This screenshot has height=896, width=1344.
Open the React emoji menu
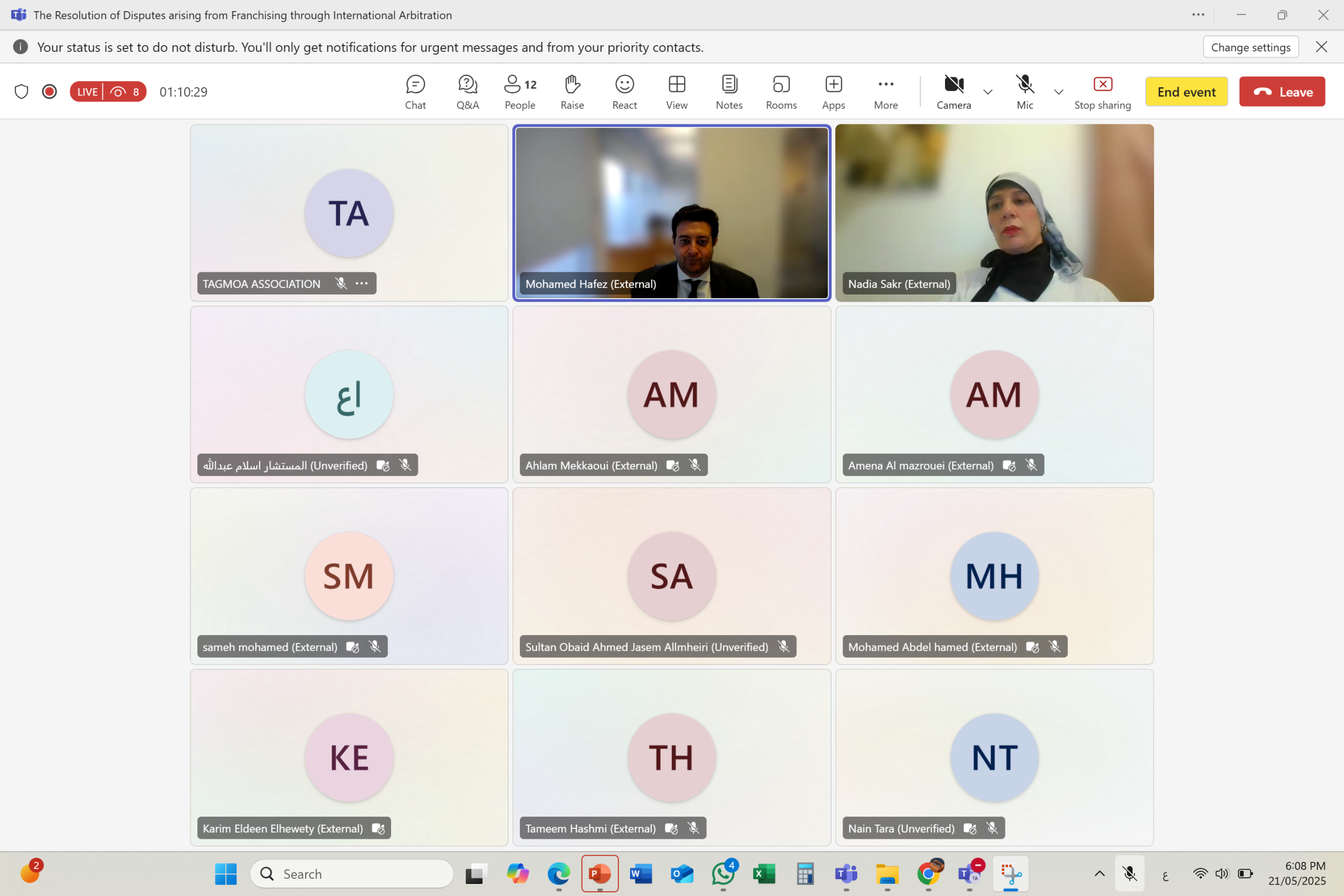point(624,91)
